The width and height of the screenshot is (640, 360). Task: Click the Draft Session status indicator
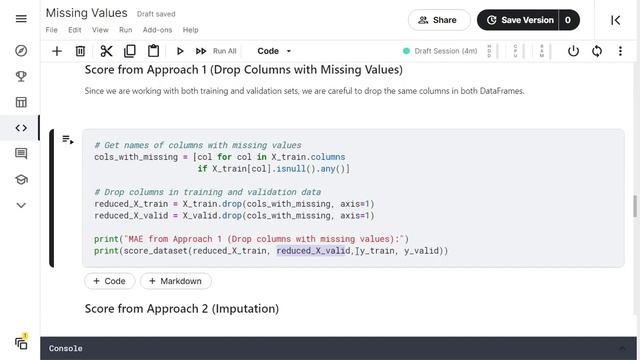pyautogui.click(x=440, y=51)
